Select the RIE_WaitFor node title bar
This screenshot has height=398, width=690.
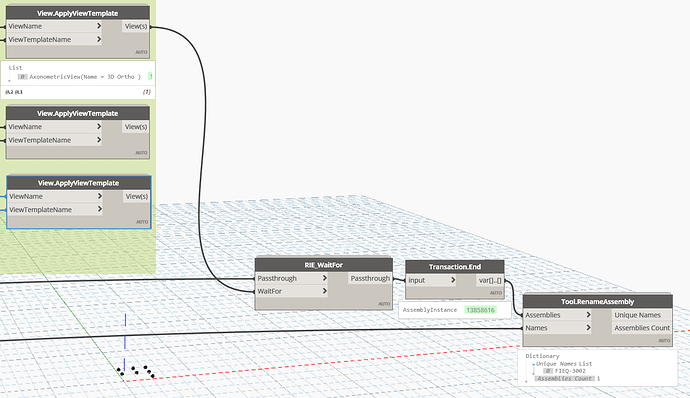pyautogui.click(x=323, y=265)
